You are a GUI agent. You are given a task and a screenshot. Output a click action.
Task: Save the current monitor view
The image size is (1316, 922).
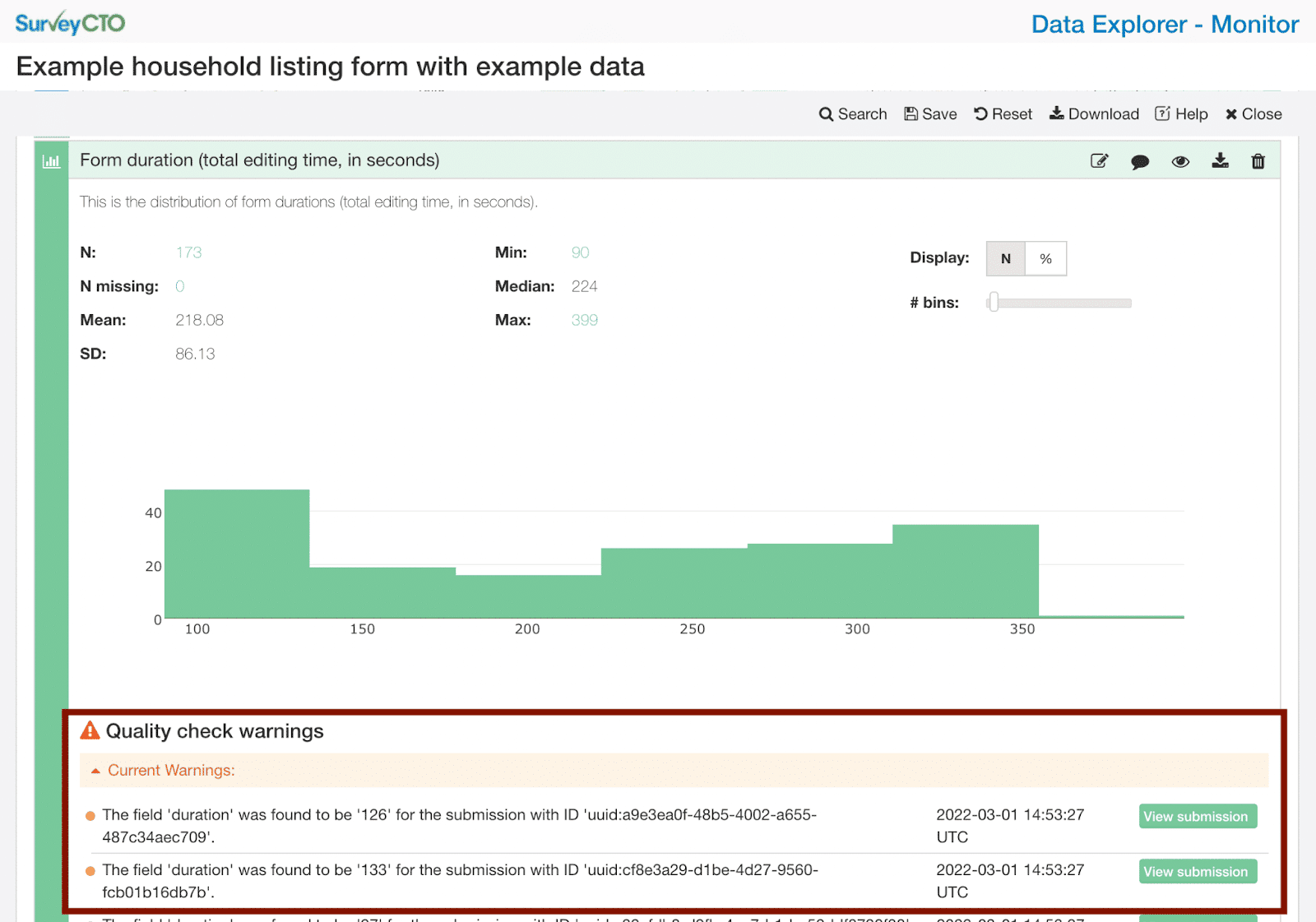tap(930, 114)
